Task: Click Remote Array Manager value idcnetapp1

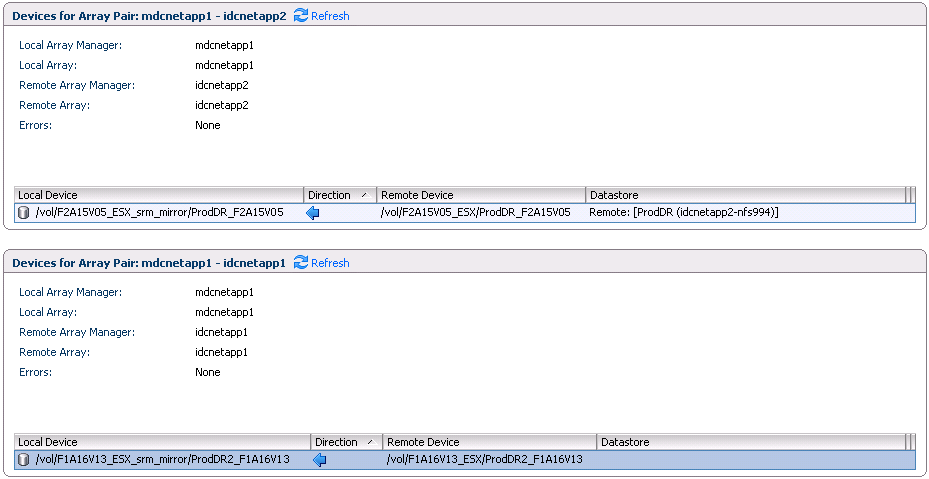Action: [x=222, y=332]
